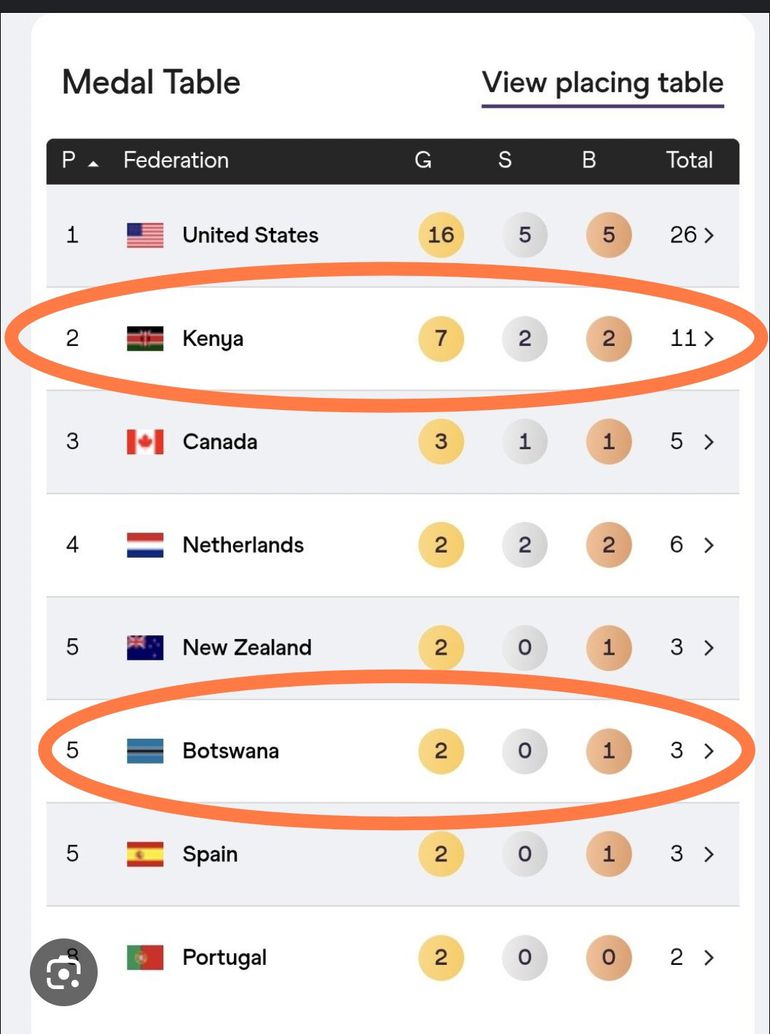Click the Canada bronze medal count badge
Viewport: 770px width, 1034px height.
point(608,442)
